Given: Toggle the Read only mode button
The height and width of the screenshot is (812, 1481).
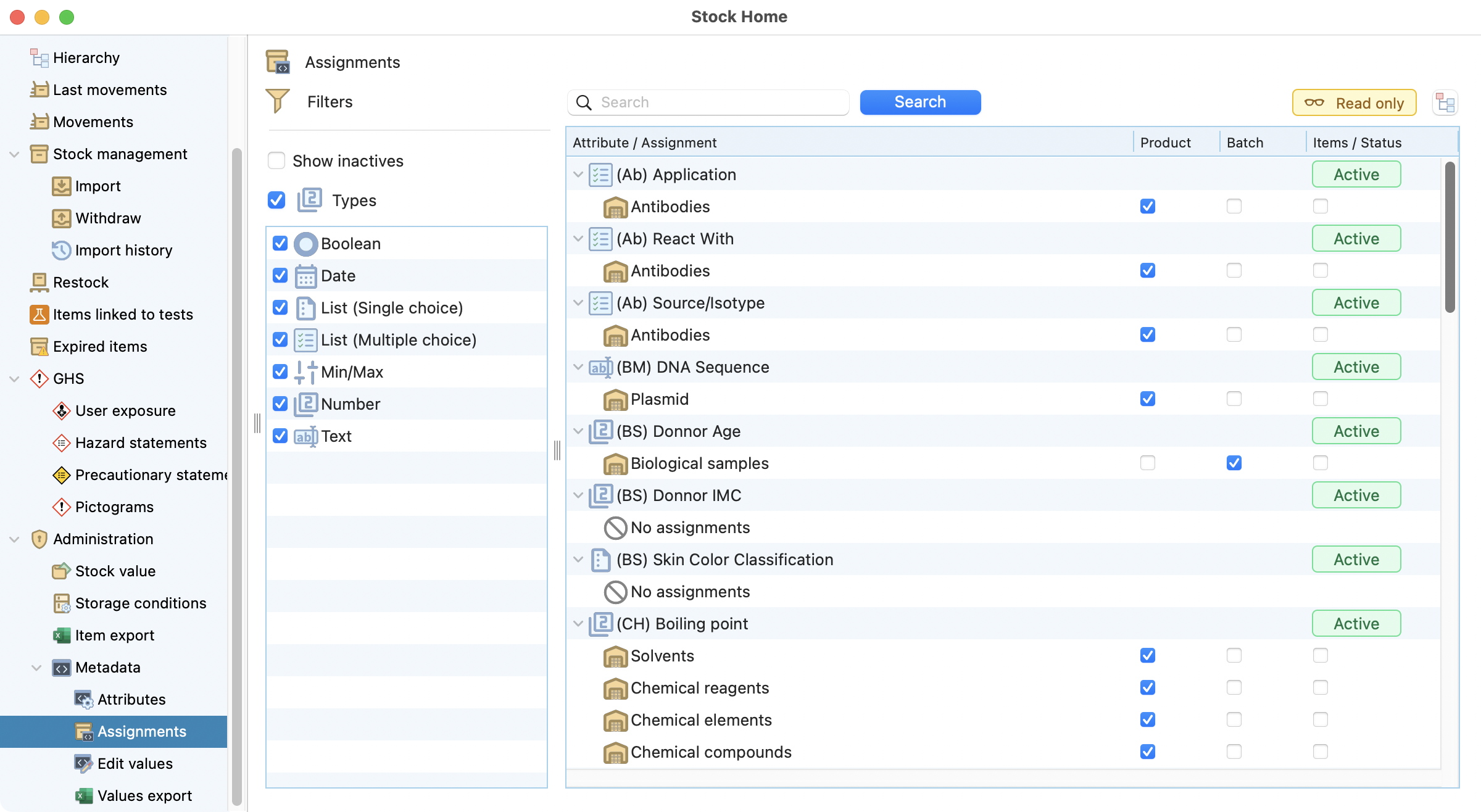Looking at the screenshot, I should pos(1354,103).
